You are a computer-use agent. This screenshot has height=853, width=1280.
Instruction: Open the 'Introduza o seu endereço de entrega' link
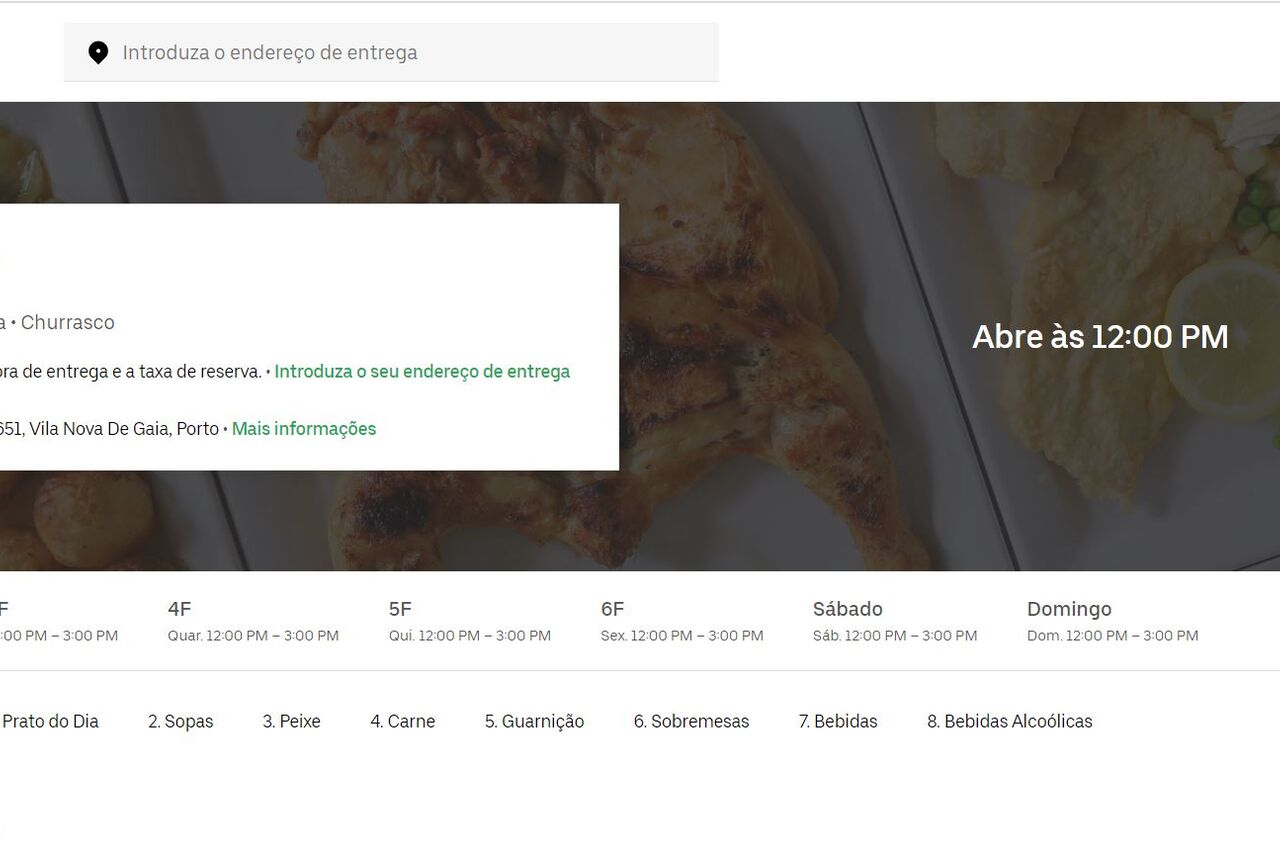pyautogui.click(x=422, y=371)
